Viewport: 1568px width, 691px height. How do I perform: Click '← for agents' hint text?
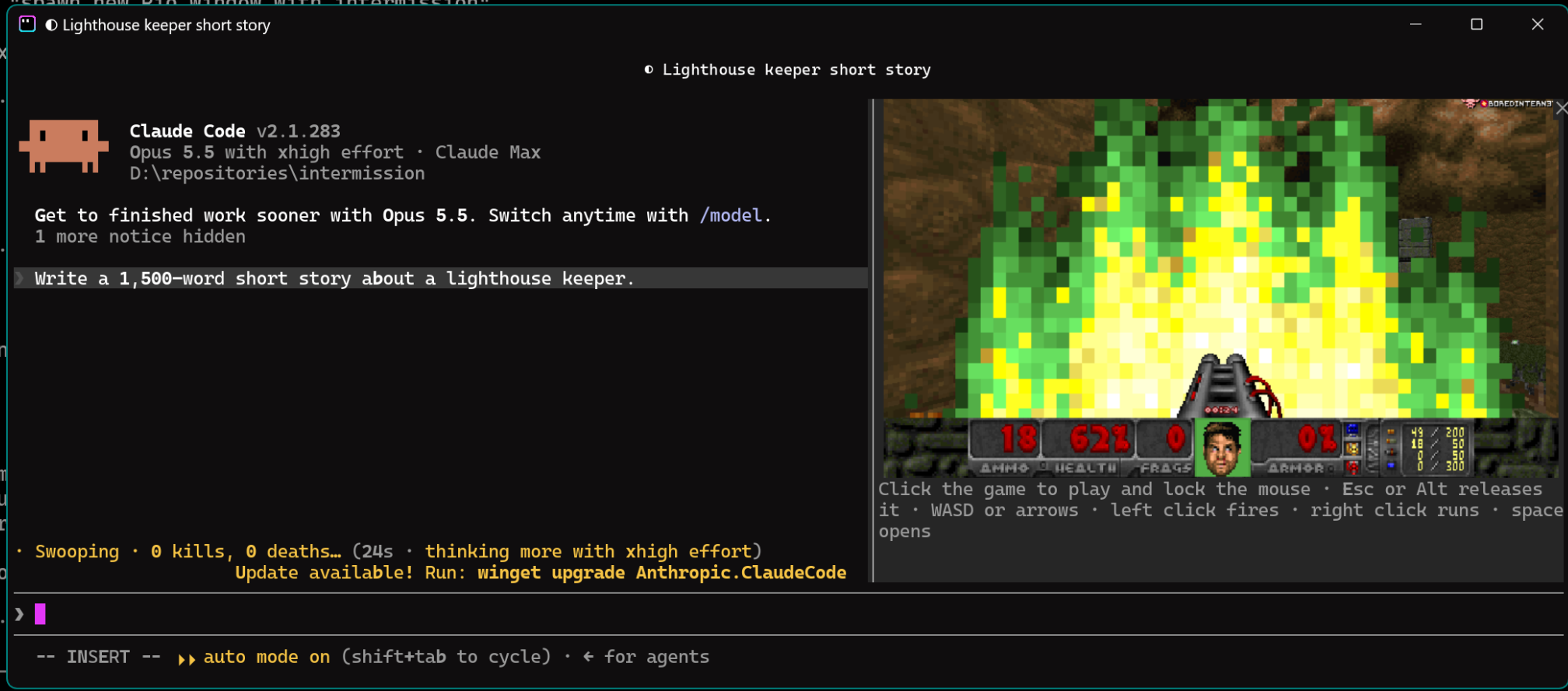[x=646, y=657]
